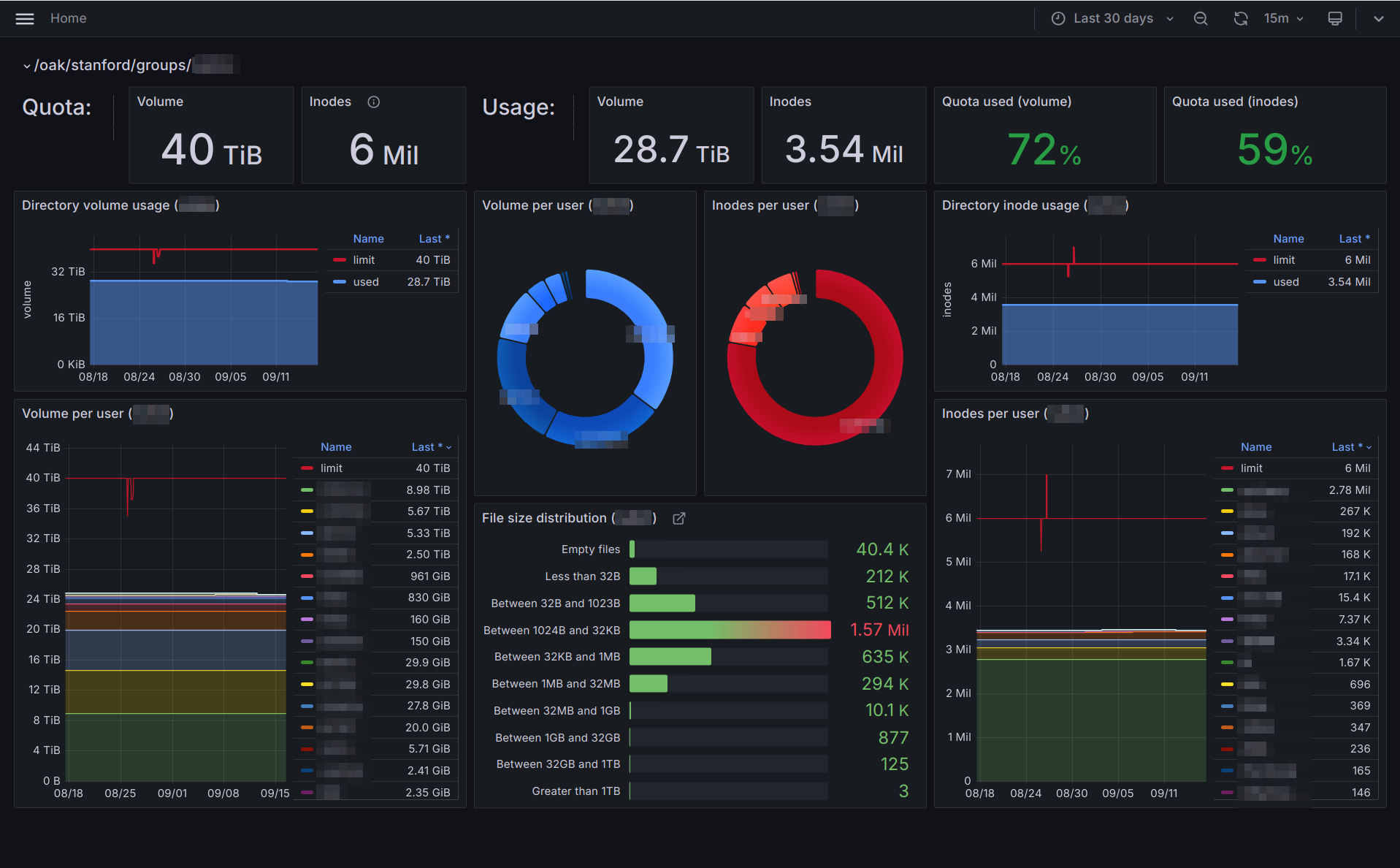Sort Directory volume usage legend by Last
The image size is (1400, 868).
coord(434,239)
